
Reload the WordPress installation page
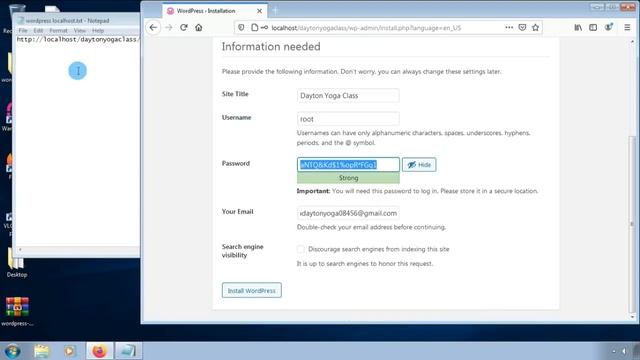click(x=184, y=27)
